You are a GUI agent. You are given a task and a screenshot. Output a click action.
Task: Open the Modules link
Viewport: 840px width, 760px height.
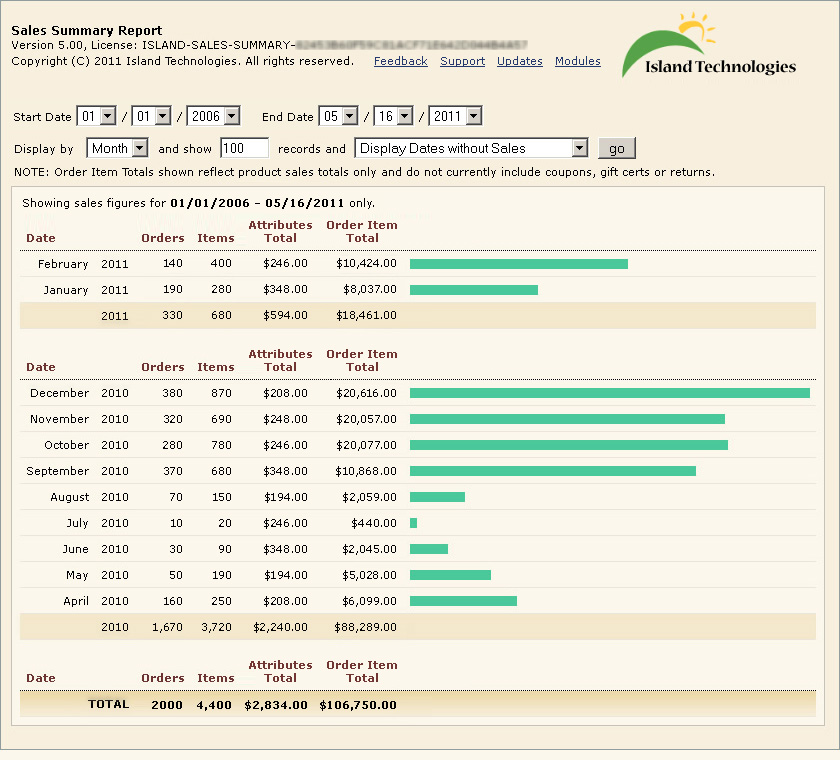(578, 61)
